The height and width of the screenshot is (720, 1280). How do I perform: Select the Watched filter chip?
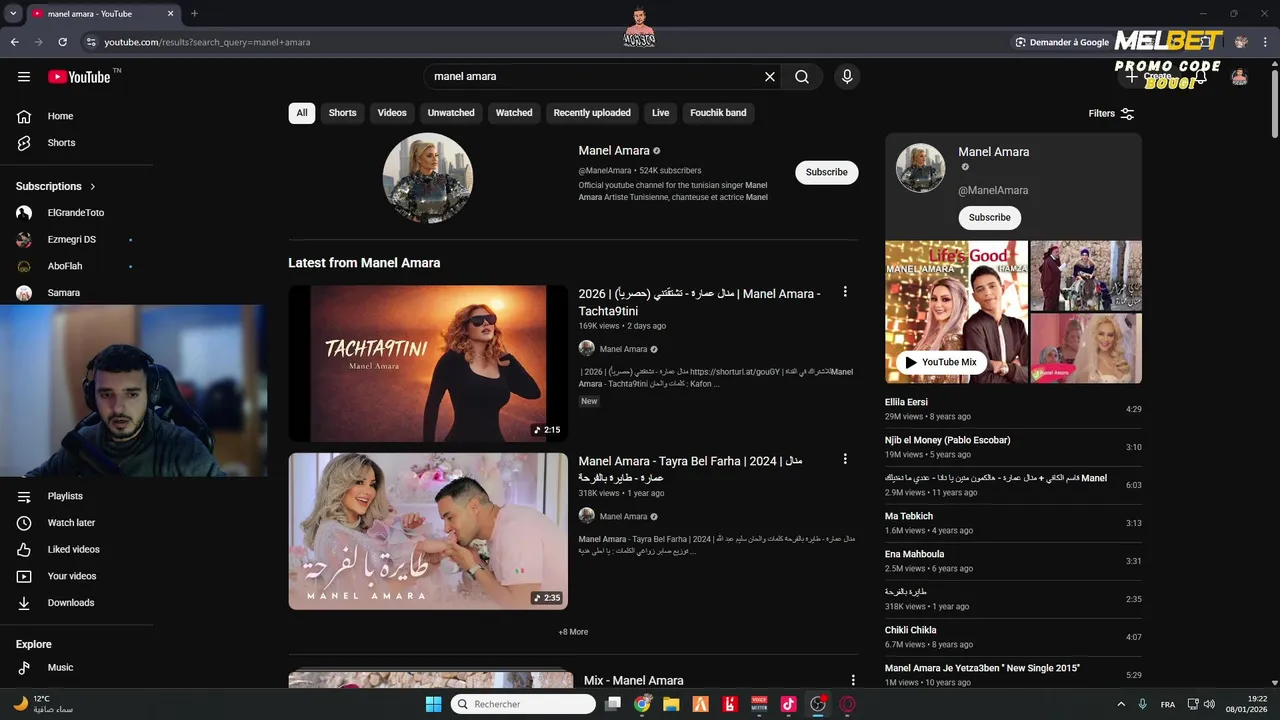pyautogui.click(x=514, y=113)
